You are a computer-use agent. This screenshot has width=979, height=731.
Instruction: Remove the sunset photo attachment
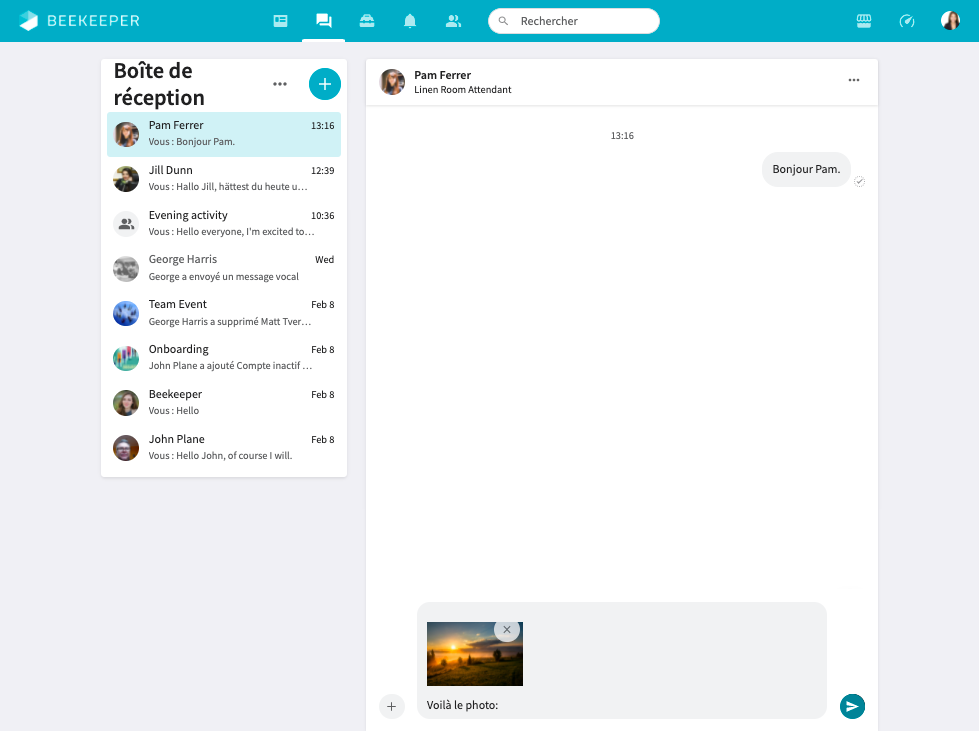coord(506,630)
